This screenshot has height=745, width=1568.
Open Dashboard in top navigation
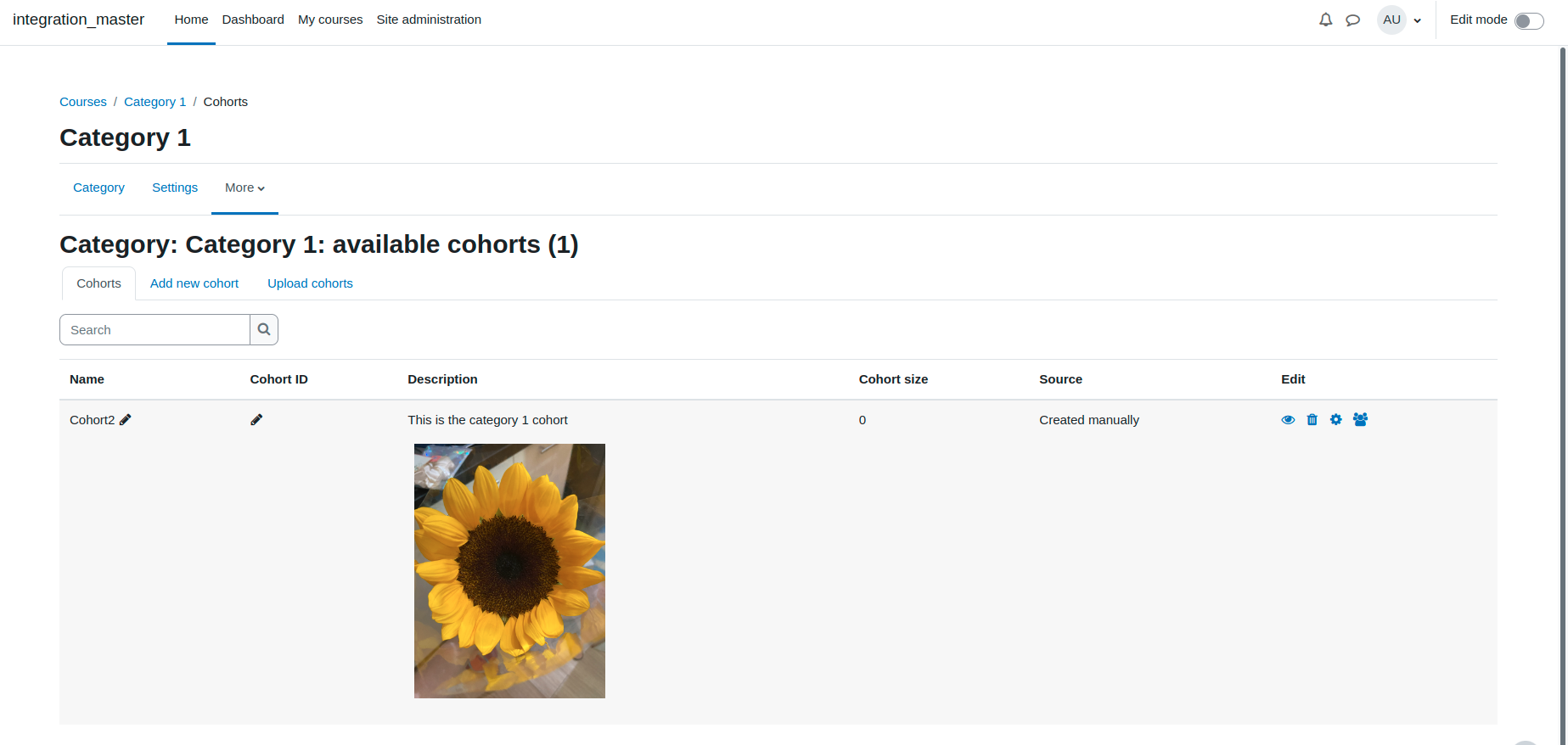pyautogui.click(x=253, y=20)
